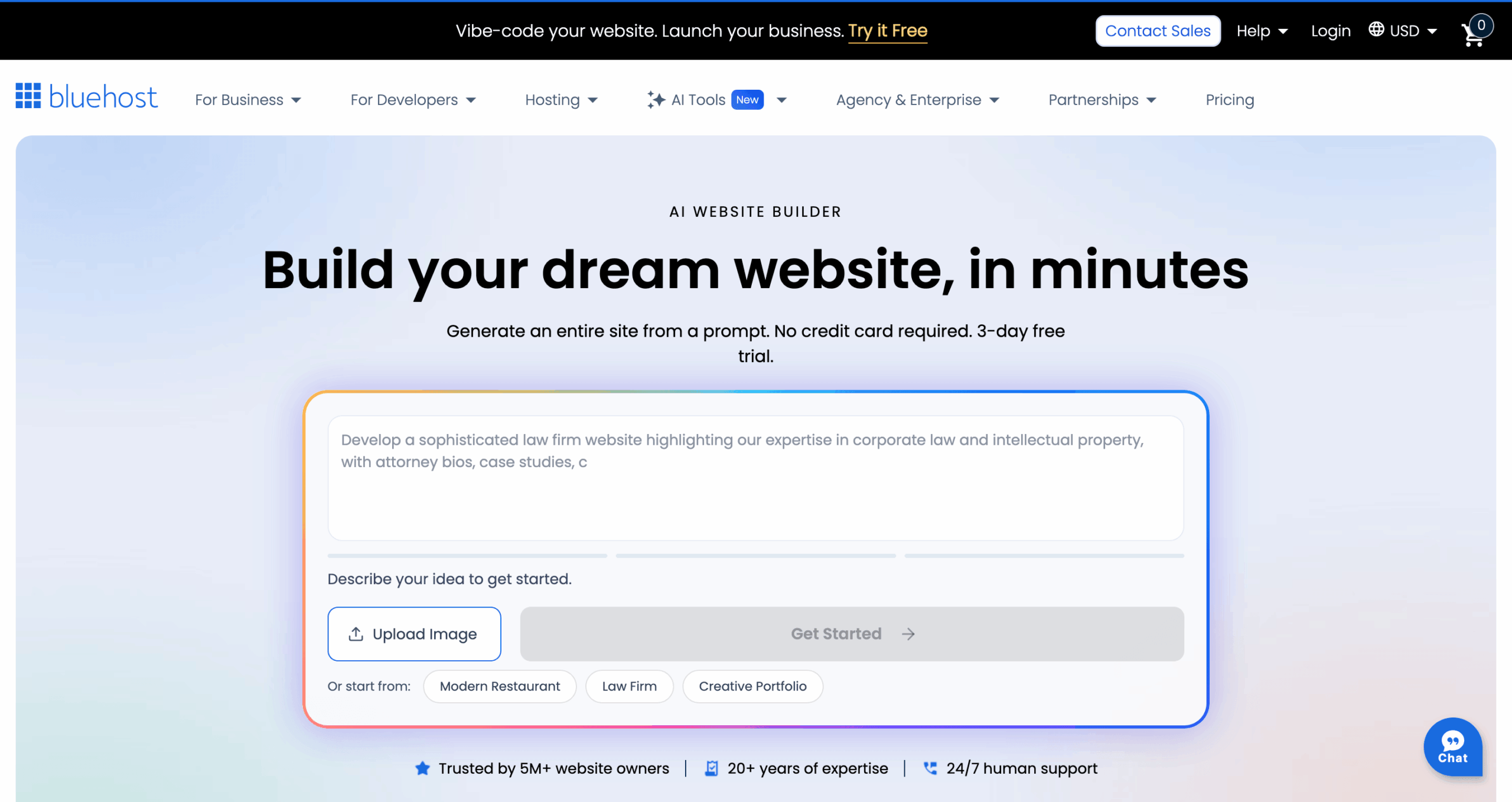1512x802 pixels.
Task: Go to the Pricing page
Action: [x=1230, y=100]
